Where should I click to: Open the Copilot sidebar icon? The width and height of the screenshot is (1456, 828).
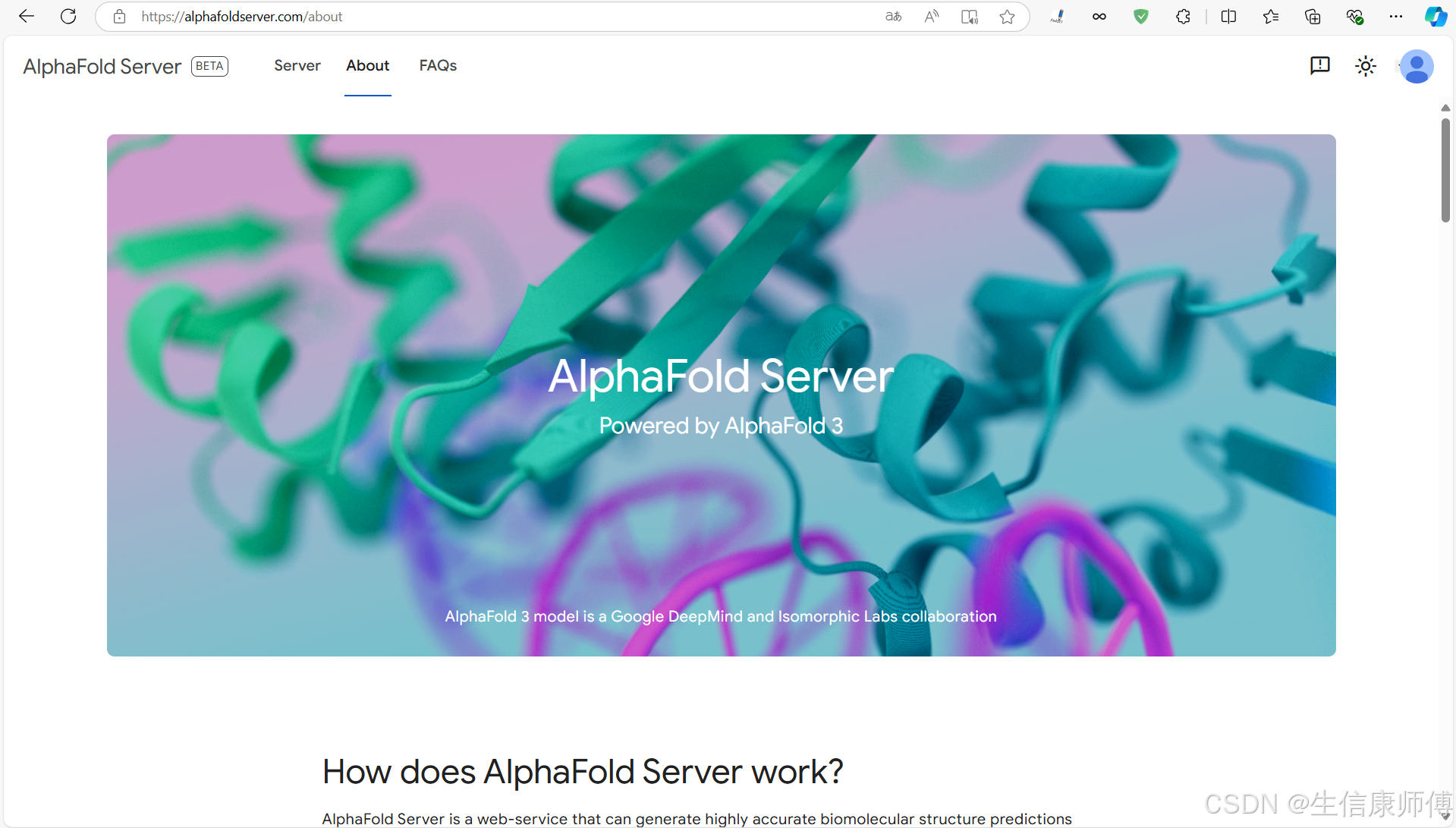(1436, 17)
